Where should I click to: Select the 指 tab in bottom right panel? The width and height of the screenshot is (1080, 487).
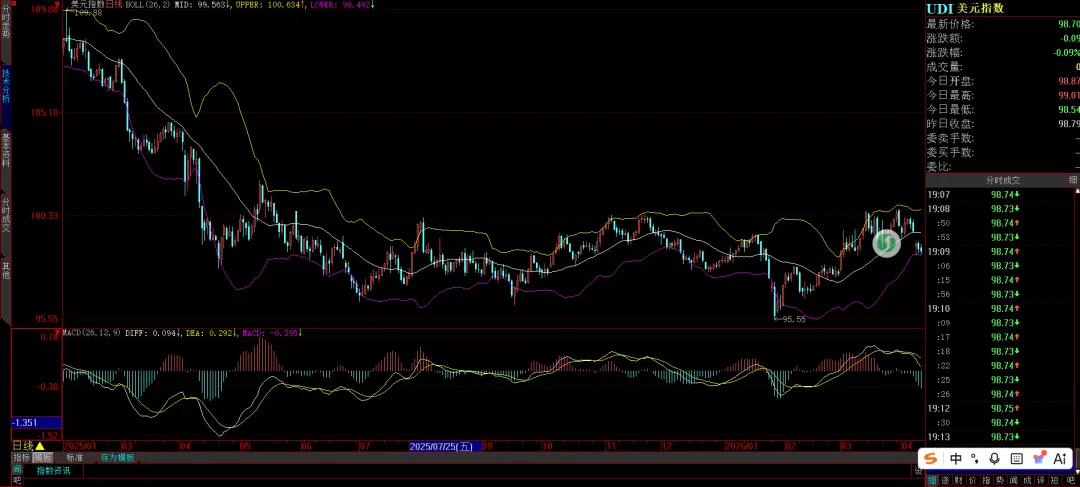coord(986,480)
